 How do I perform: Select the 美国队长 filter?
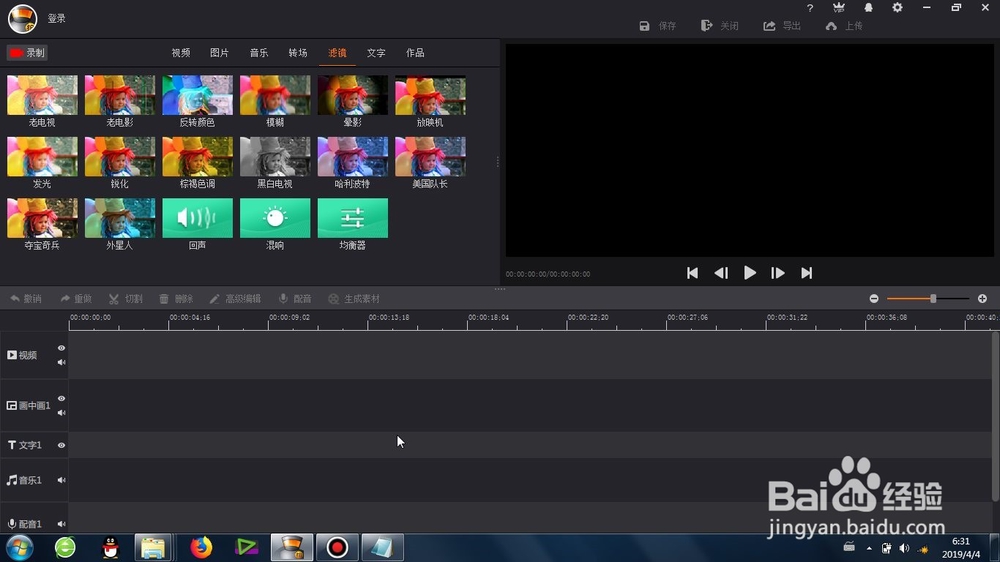(430, 156)
